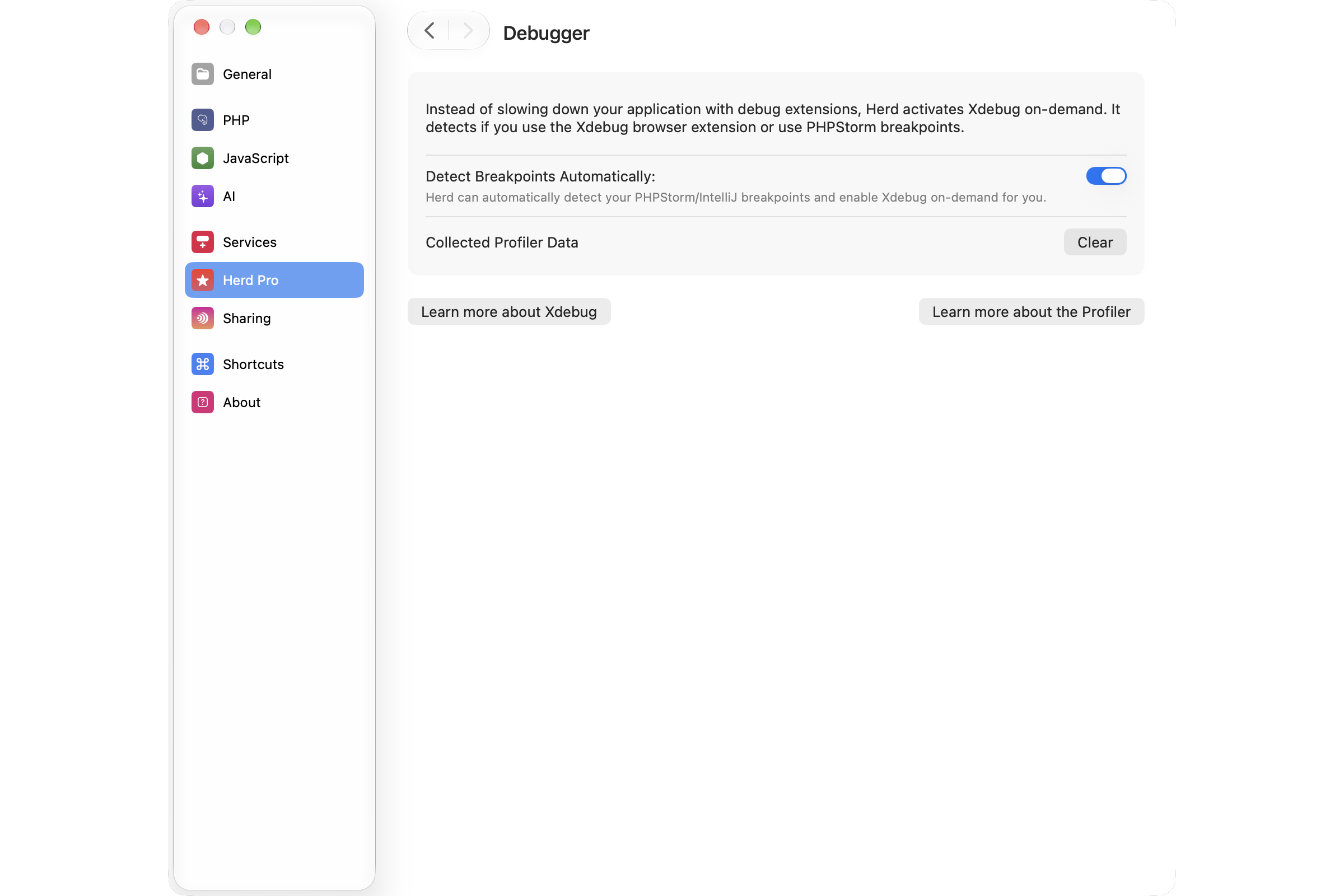
Task: Open Learn more about the Profiler
Action: pyautogui.click(x=1031, y=311)
